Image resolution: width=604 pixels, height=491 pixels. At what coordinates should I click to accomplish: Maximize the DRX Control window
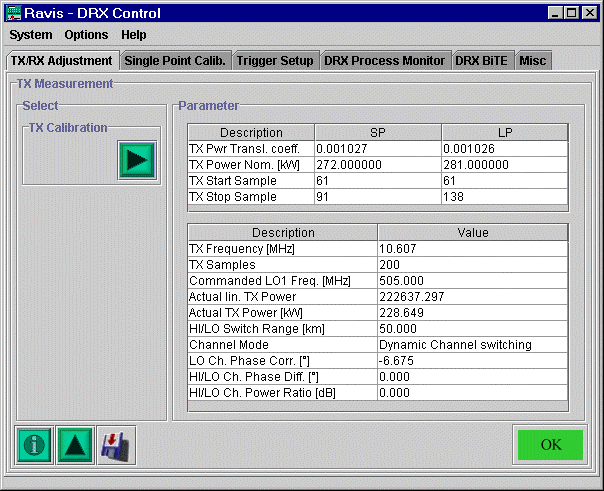click(x=572, y=13)
